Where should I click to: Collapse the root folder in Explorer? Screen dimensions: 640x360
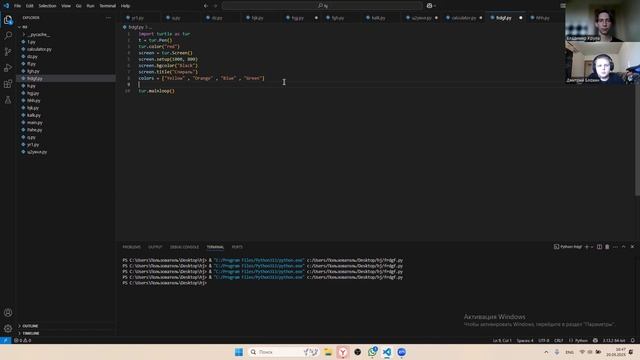pyautogui.click(x=24, y=27)
